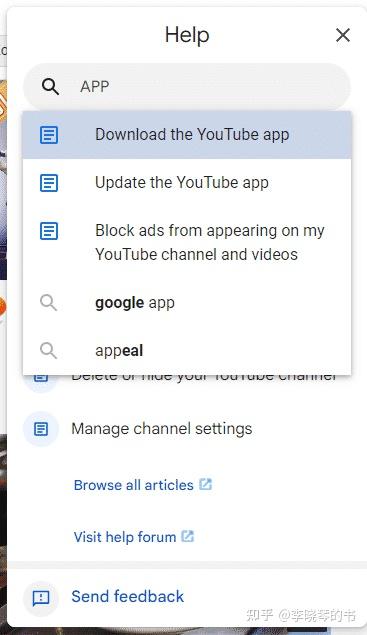The height and width of the screenshot is (635, 367).
Task: Click article icon beside Update the YouTube app
Action: tap(49, 183)
